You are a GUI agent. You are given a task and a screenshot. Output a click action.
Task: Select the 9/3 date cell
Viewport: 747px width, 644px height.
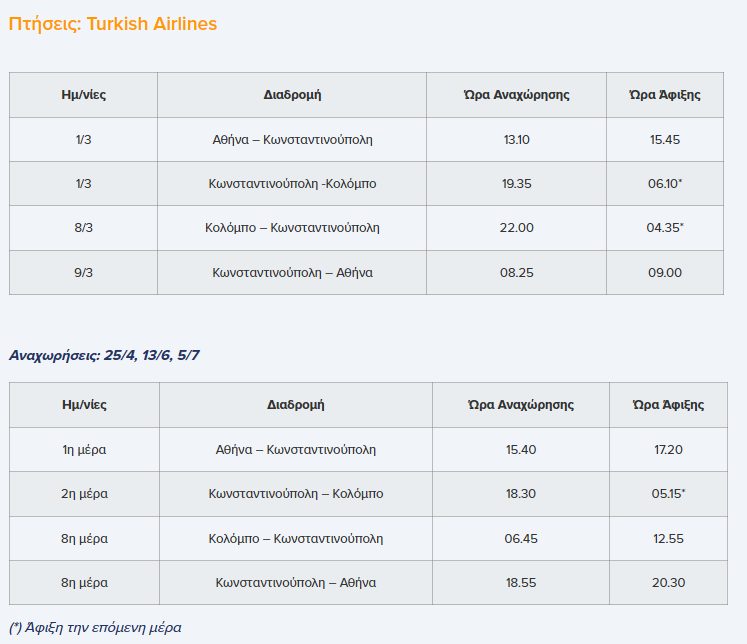tap(83, 272)
